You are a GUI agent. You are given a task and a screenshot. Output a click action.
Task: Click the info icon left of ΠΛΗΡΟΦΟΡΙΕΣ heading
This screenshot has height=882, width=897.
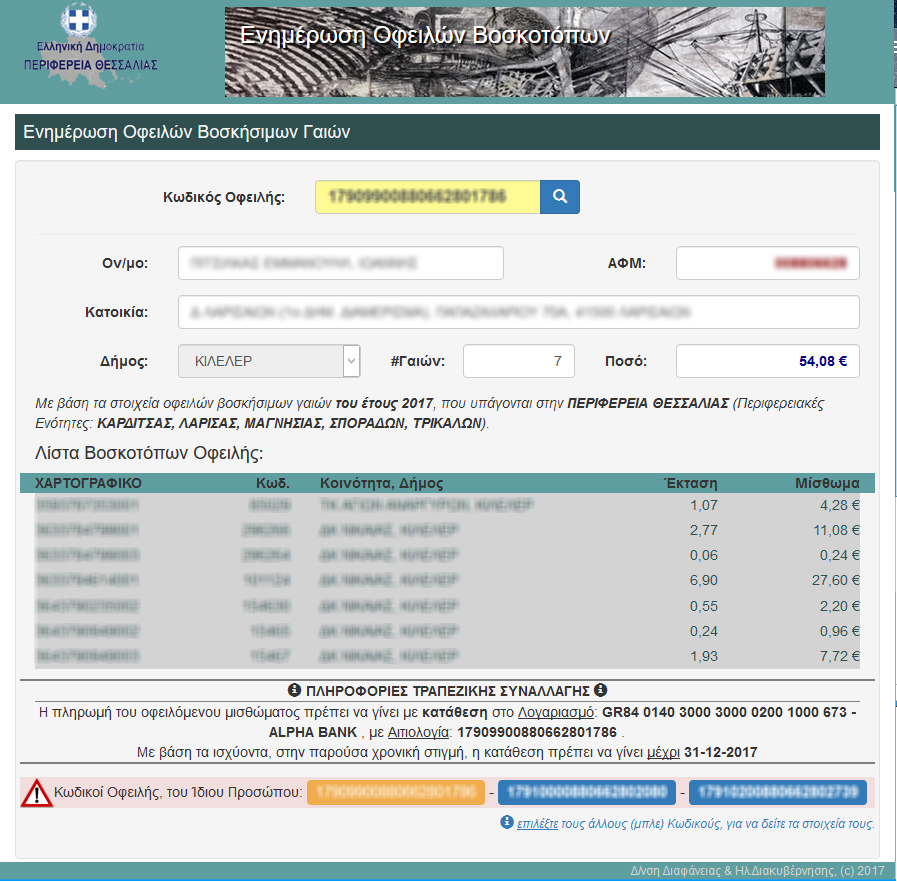point(294,690)
